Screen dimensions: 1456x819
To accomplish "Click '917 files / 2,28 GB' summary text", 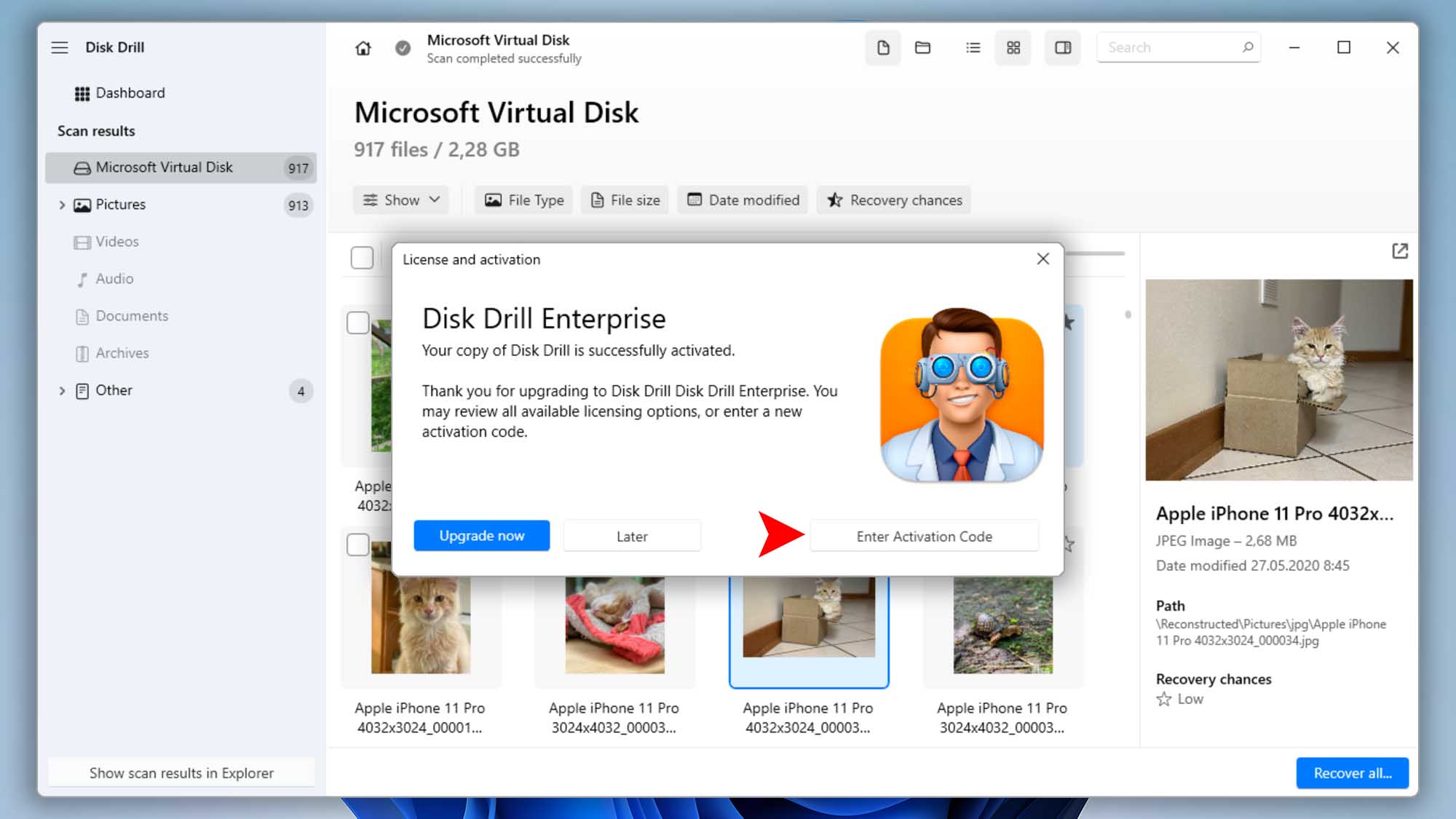I will (x=437, y=150).
